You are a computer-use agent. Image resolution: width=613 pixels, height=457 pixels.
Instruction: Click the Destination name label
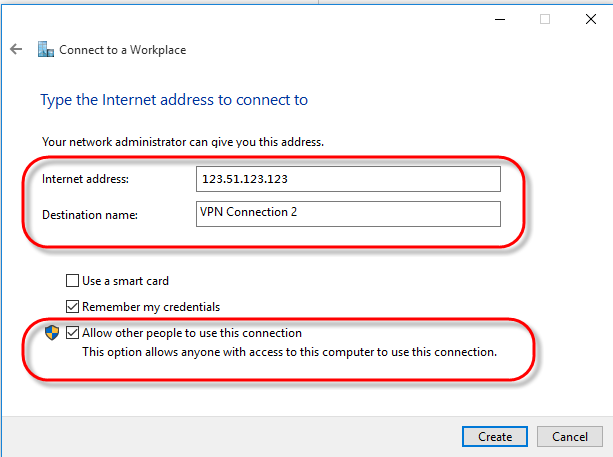90,215
